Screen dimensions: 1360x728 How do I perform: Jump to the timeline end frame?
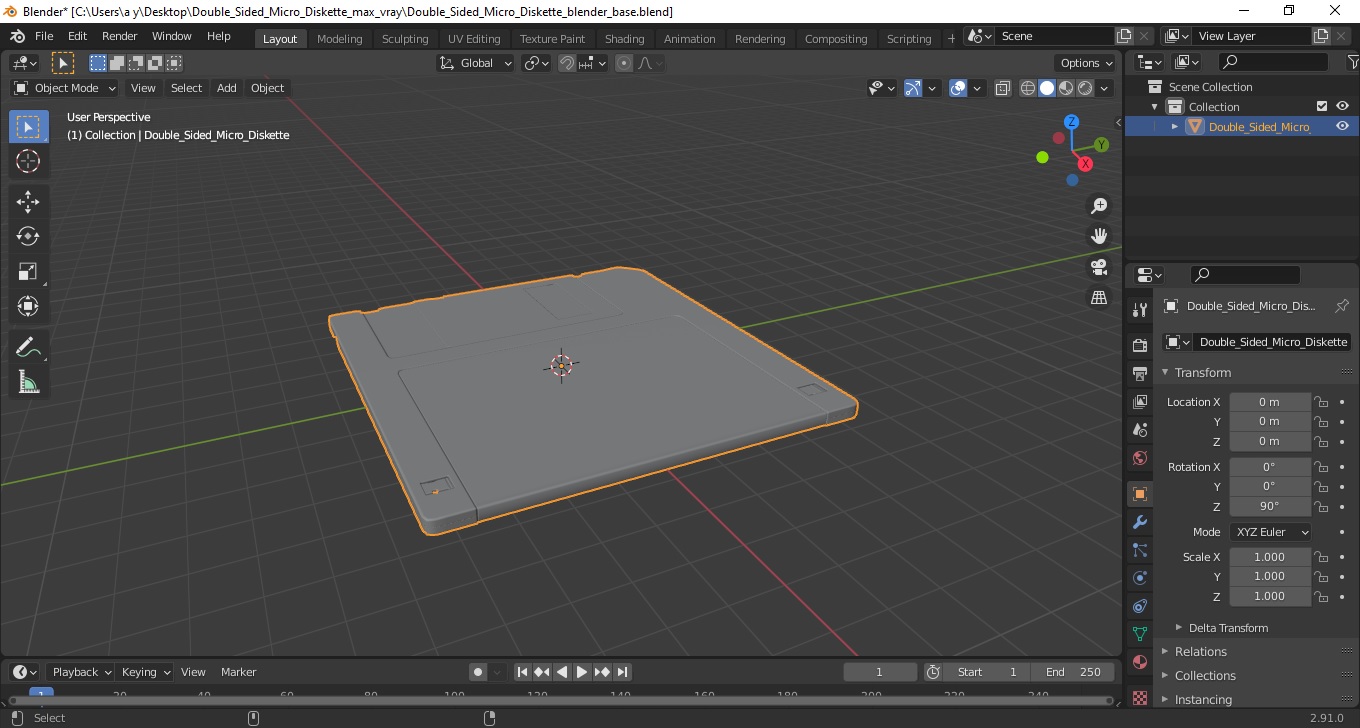(x=622, y=672)
